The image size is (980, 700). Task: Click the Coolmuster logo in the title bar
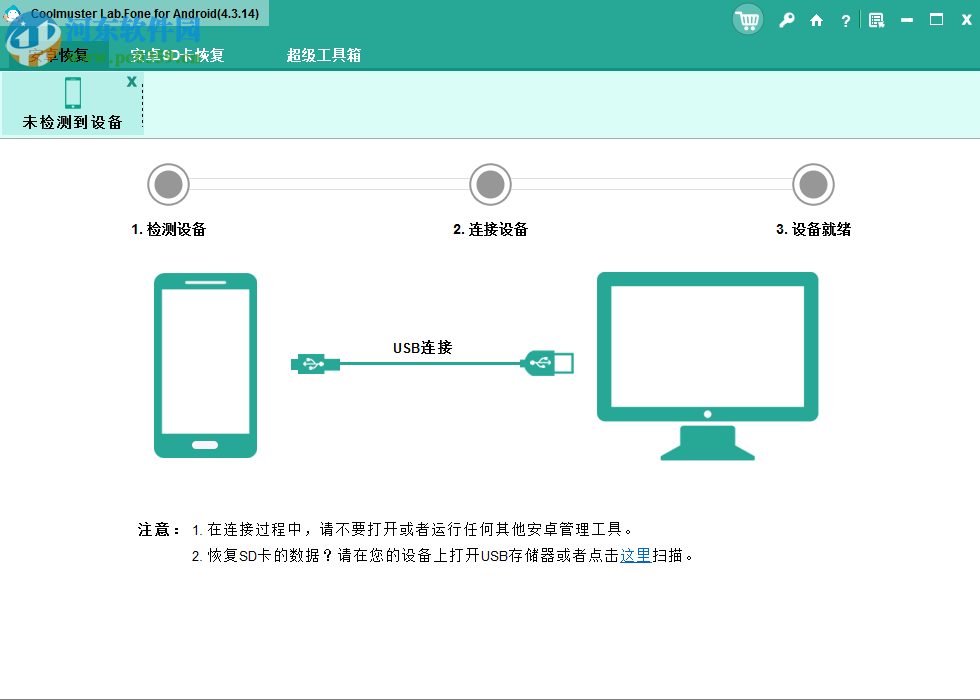13,13
